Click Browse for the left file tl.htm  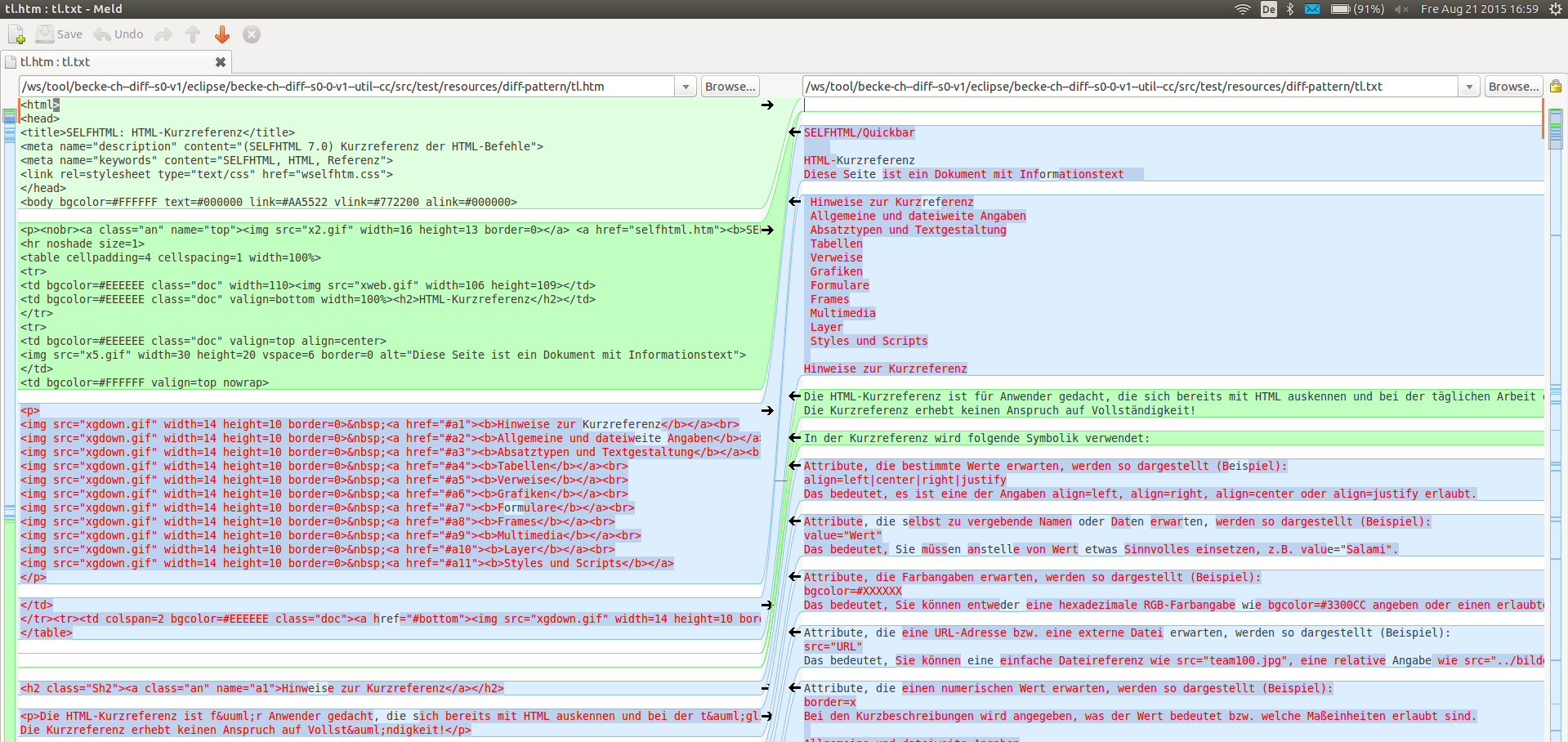tap(730, 87)
